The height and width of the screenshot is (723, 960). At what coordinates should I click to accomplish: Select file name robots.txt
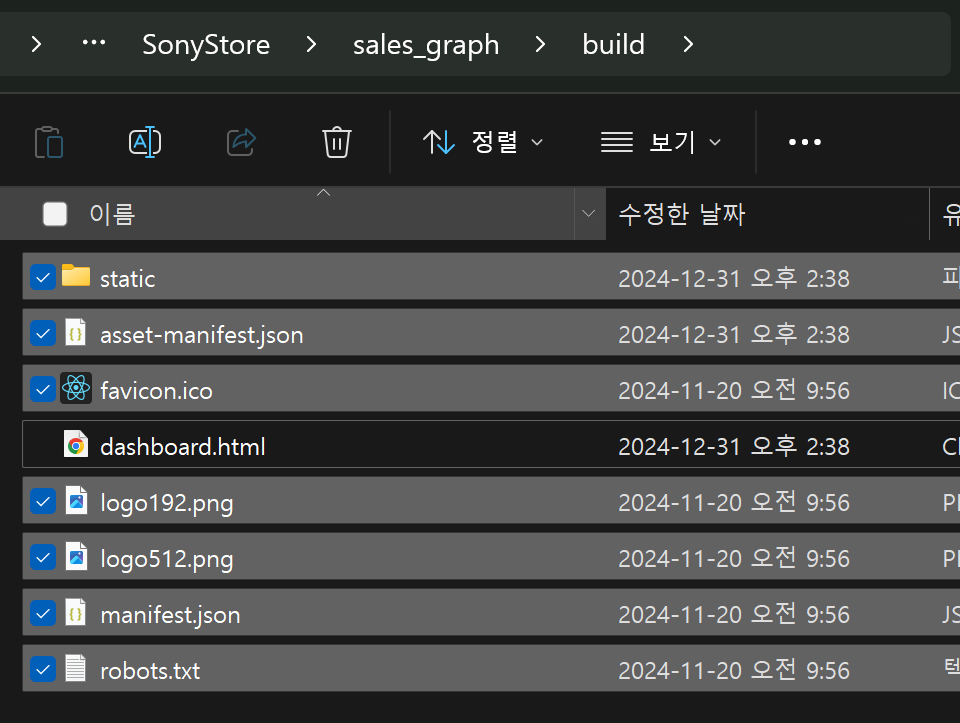[150, 672]
